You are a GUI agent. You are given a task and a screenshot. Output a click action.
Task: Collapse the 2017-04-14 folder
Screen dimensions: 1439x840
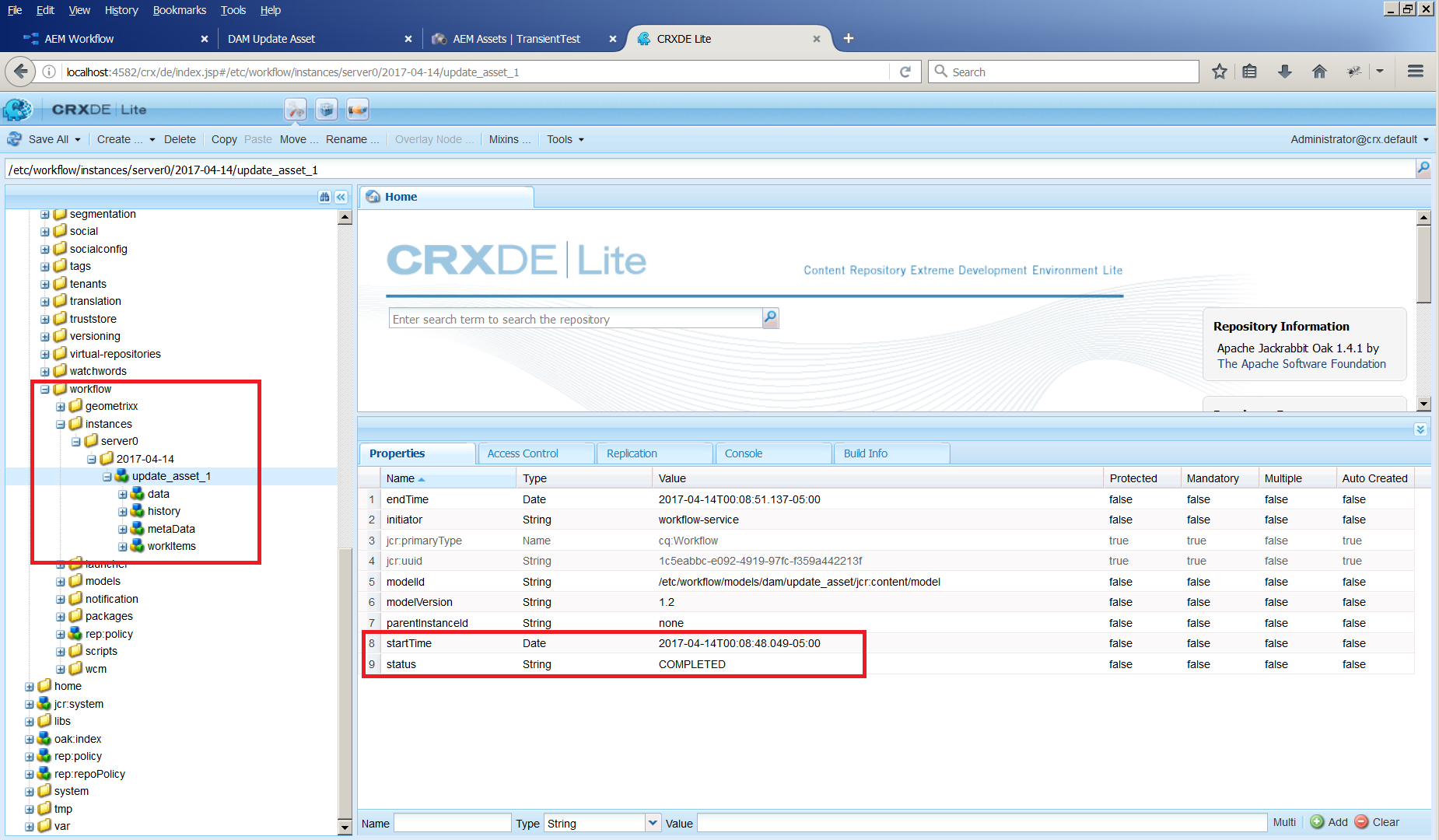(x=92, y=460)
